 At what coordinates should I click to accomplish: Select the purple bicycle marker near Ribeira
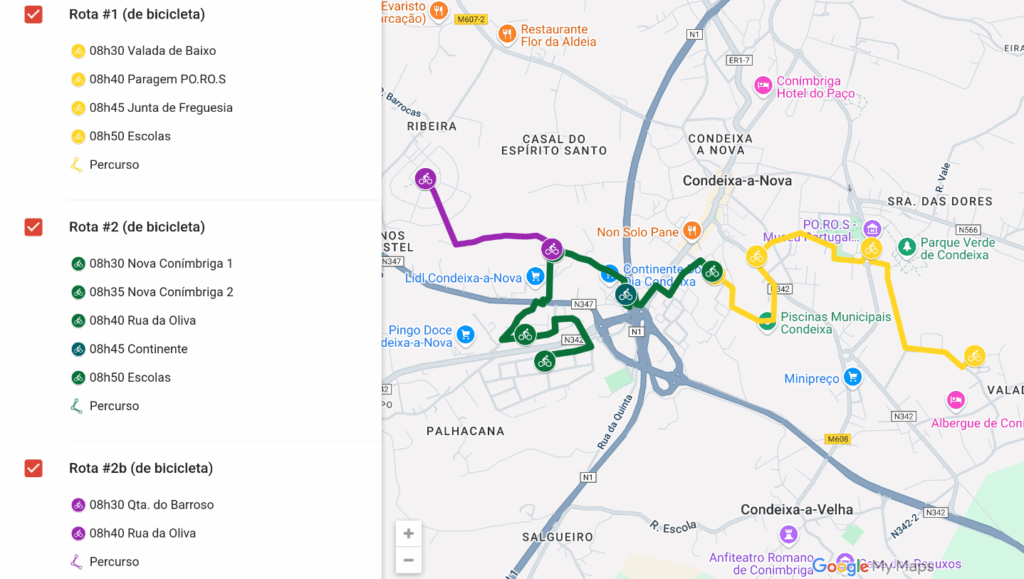point(426,178)
